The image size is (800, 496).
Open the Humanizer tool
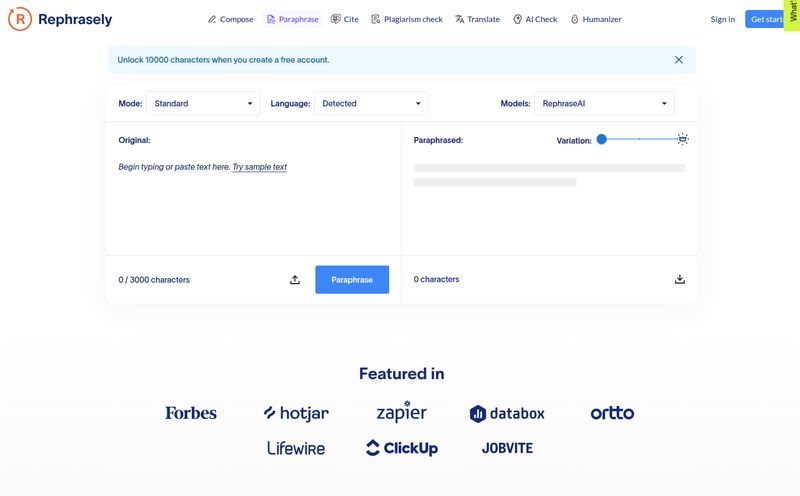[x=596, y=19]
